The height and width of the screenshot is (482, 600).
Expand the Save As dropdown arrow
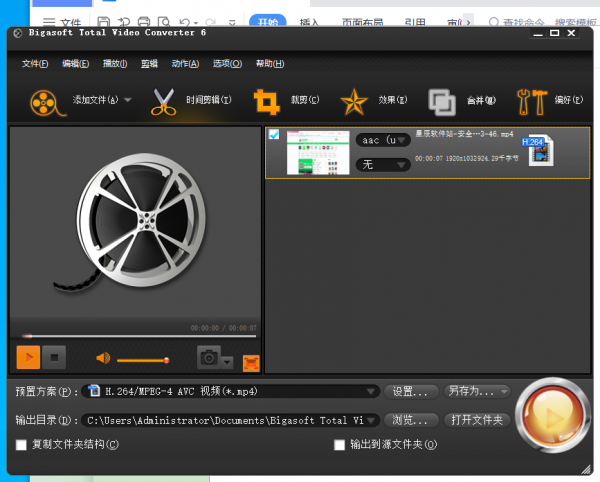point(504,391)
